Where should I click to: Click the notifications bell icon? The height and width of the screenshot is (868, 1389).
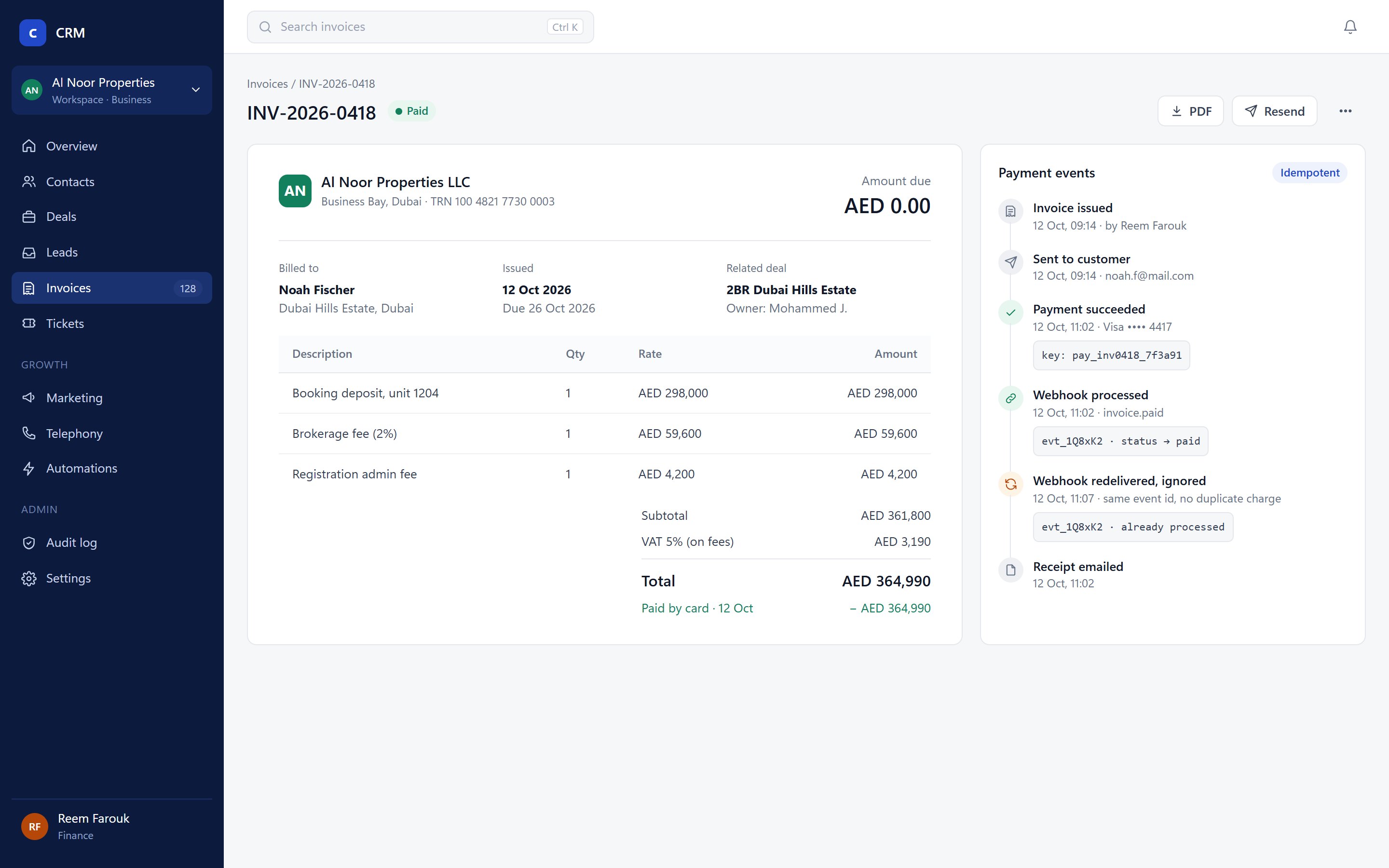(x=1350, y=27)
